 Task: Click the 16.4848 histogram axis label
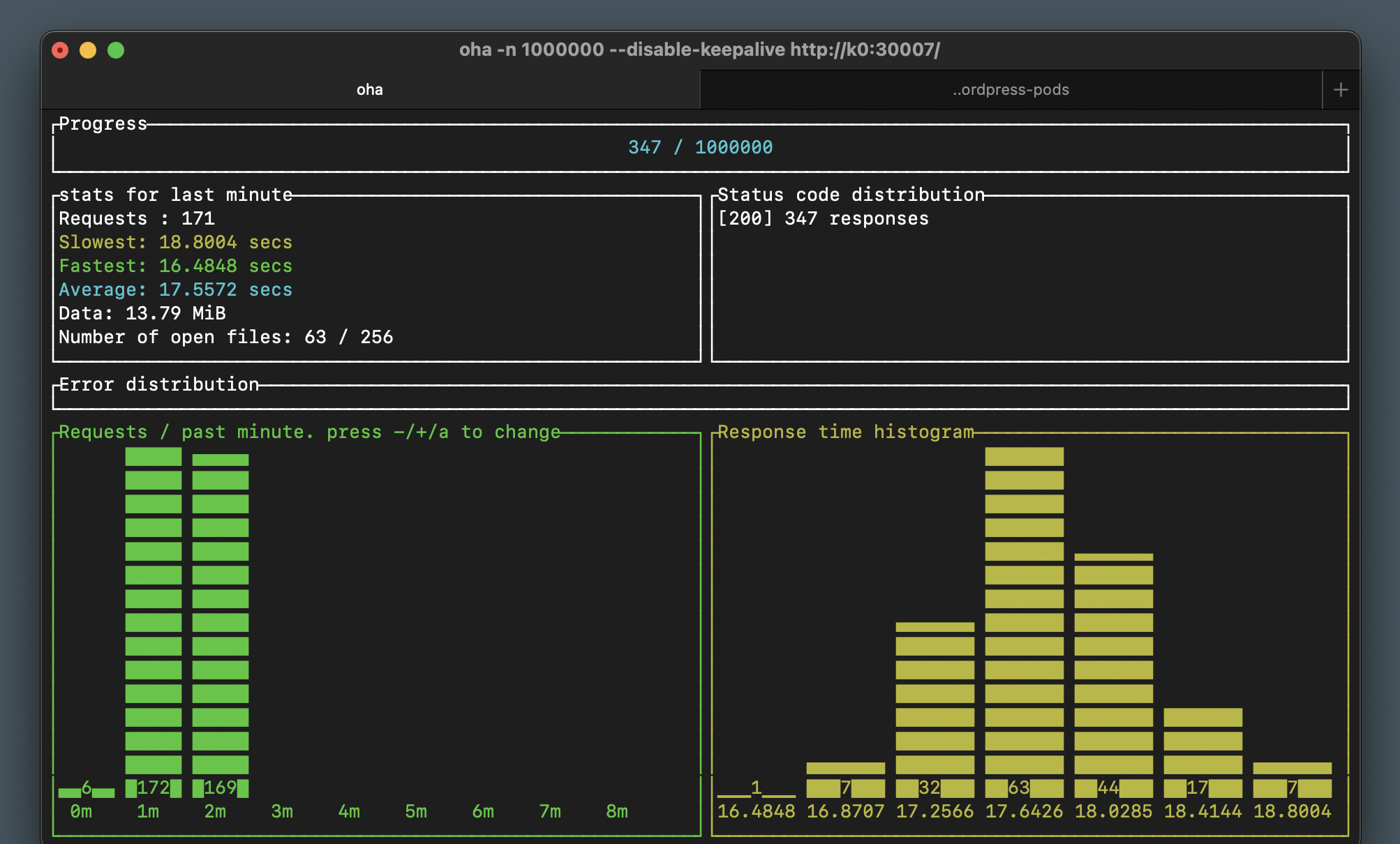[x=757, y=811]
